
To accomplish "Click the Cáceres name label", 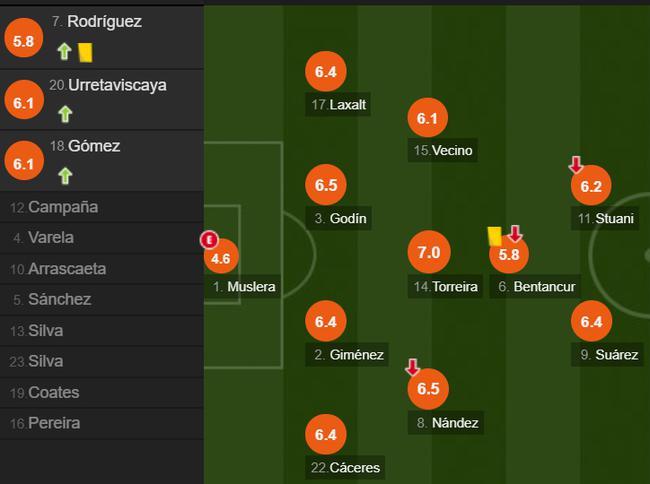I will [345, 468].
